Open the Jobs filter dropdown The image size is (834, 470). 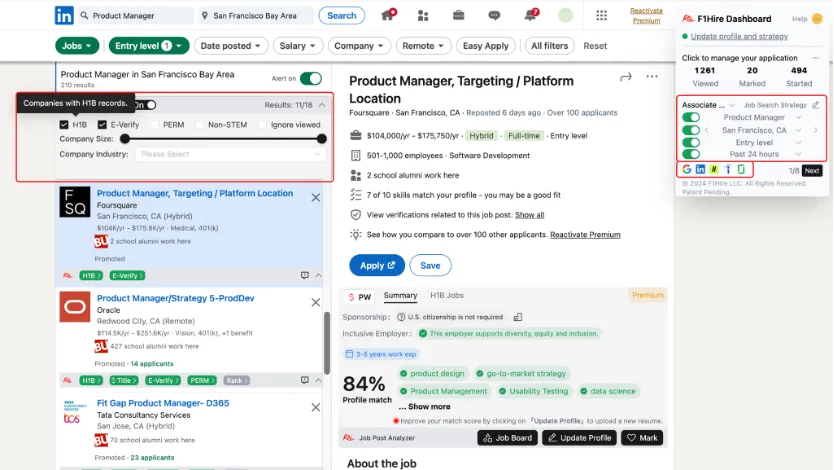coord(77,46)
